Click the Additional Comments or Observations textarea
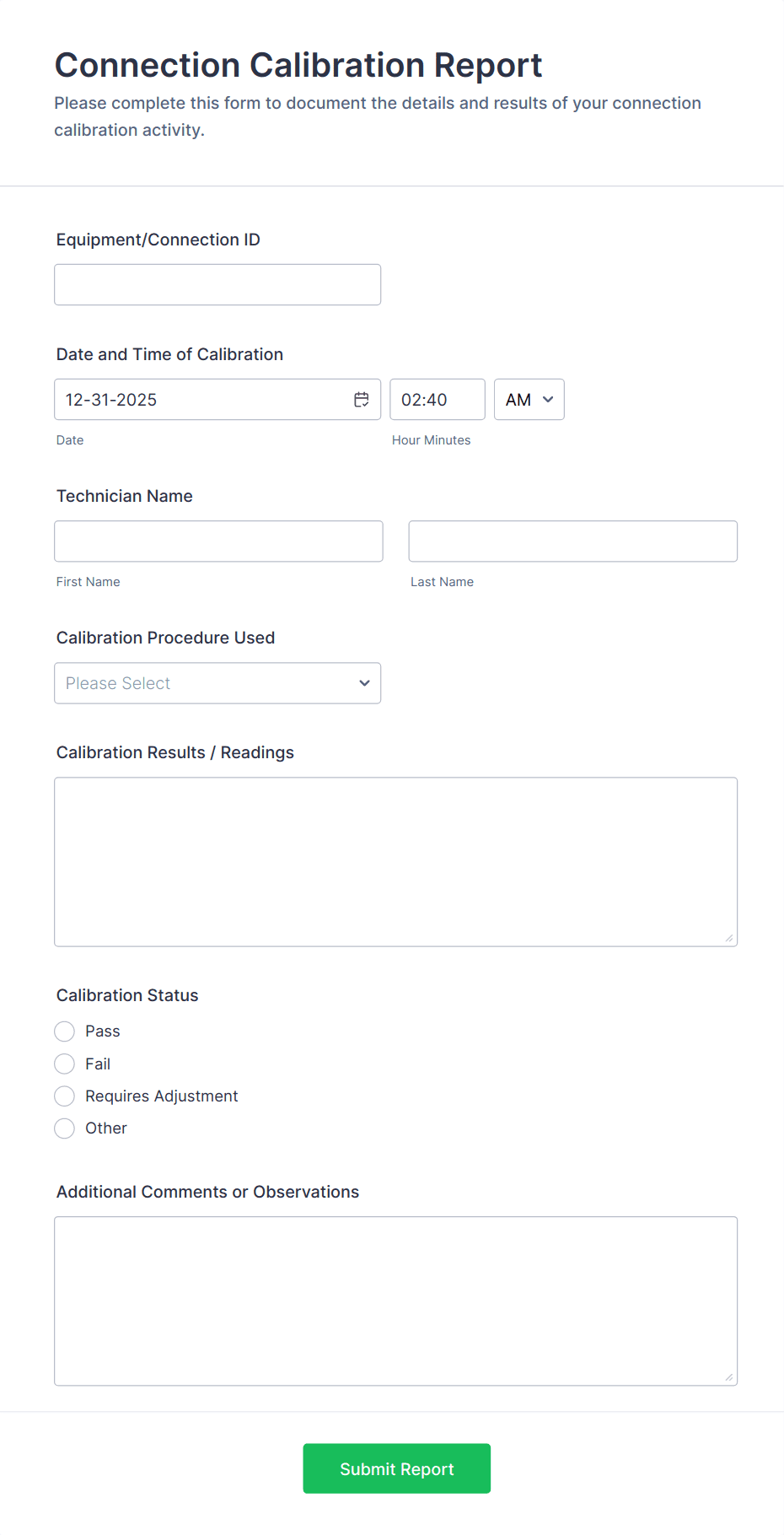Image resolution: width=784 pixels, height=1535 pixels. [395, 1299]
